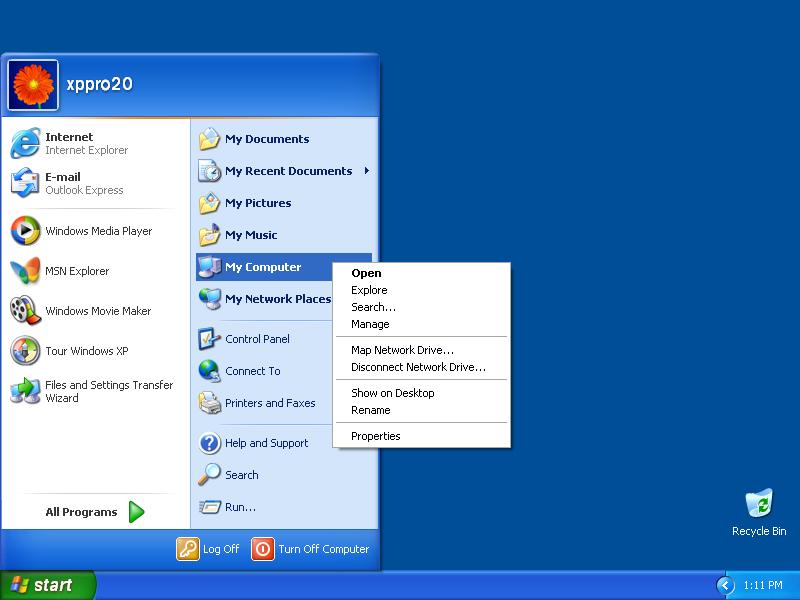800x600 pixels.
Task: Click the Search label in Start menu
Action: coord(242,475)
